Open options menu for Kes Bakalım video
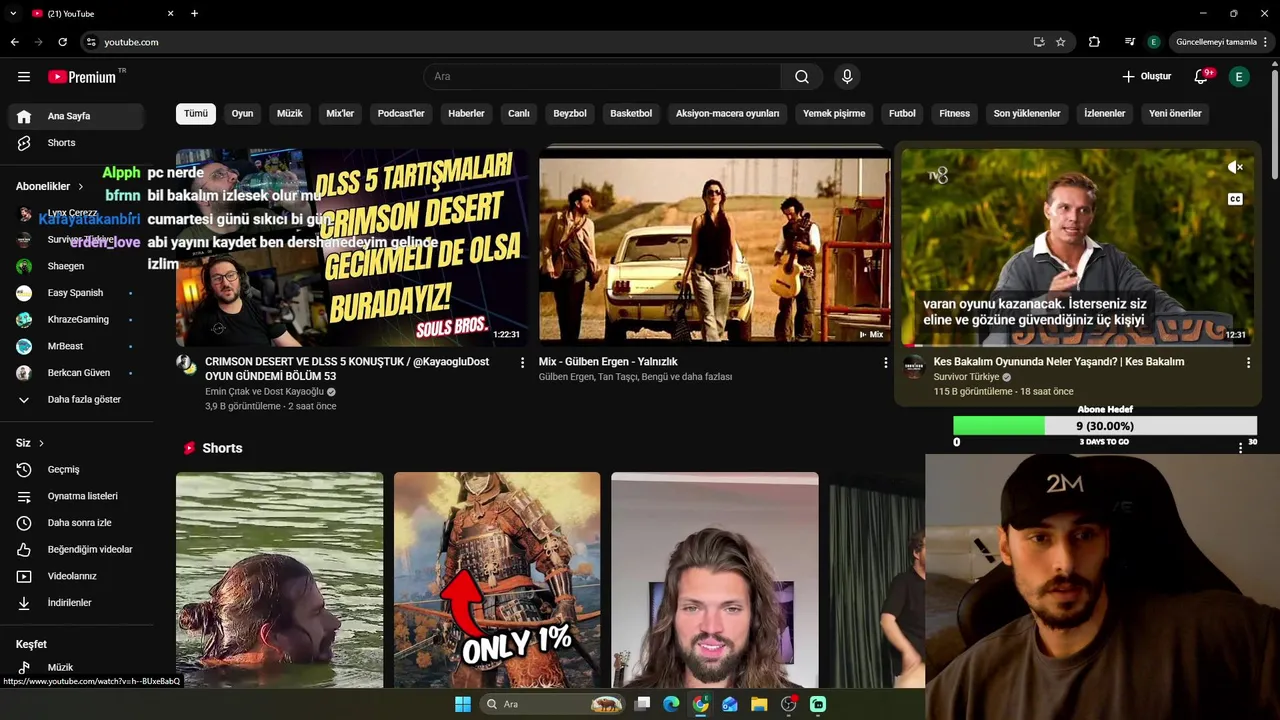Viewport: 1280px width, 720px height. tap(1248, 363)
